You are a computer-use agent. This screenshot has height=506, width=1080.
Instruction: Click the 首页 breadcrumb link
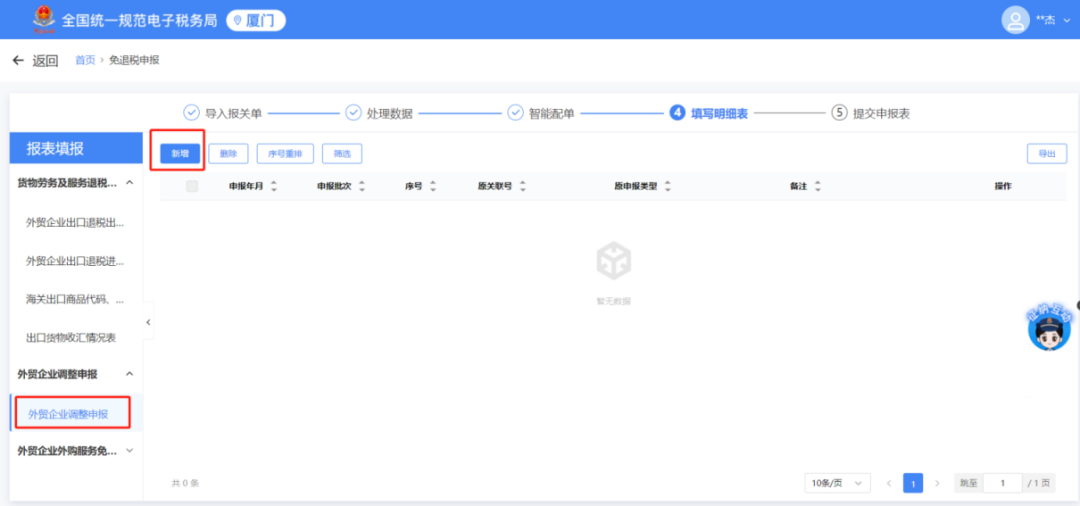85,60
